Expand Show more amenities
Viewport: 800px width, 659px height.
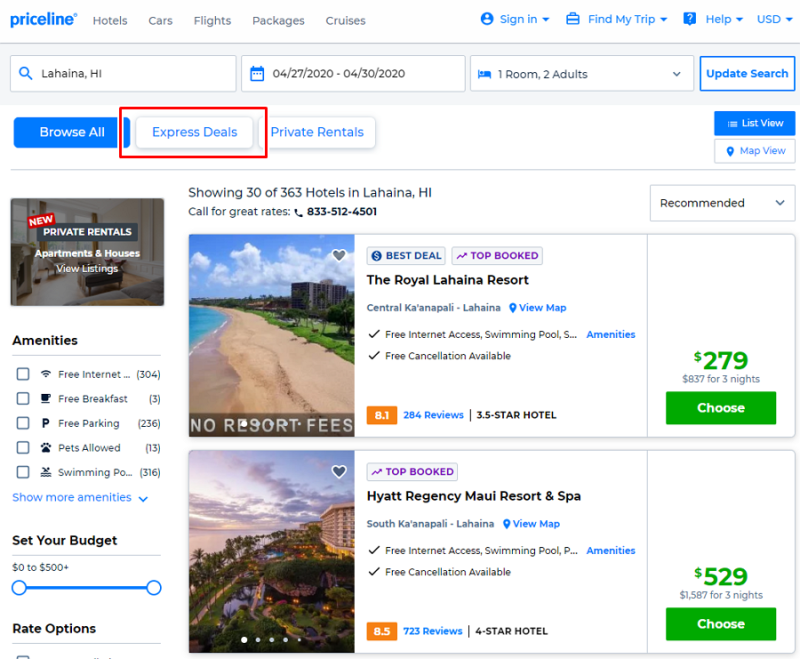pos(80,497)
